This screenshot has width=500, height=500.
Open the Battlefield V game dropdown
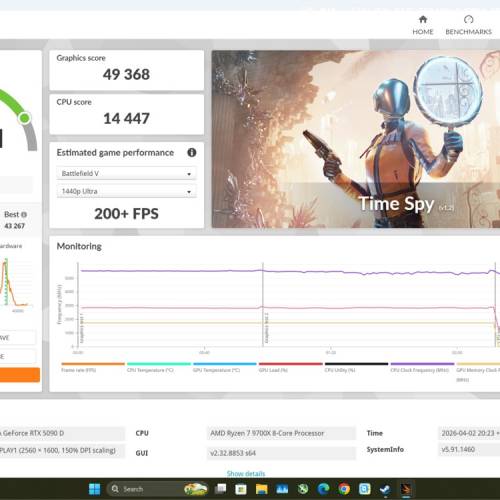click(126, 173)
